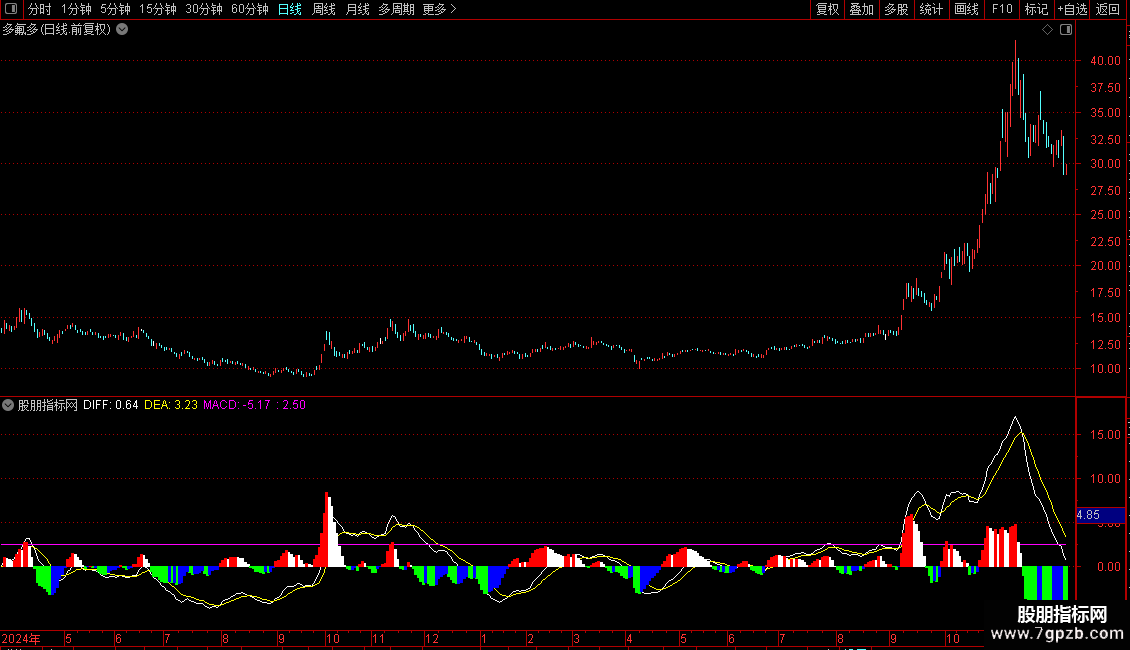Click month 12 on the time axis

[x=432, y=638]
